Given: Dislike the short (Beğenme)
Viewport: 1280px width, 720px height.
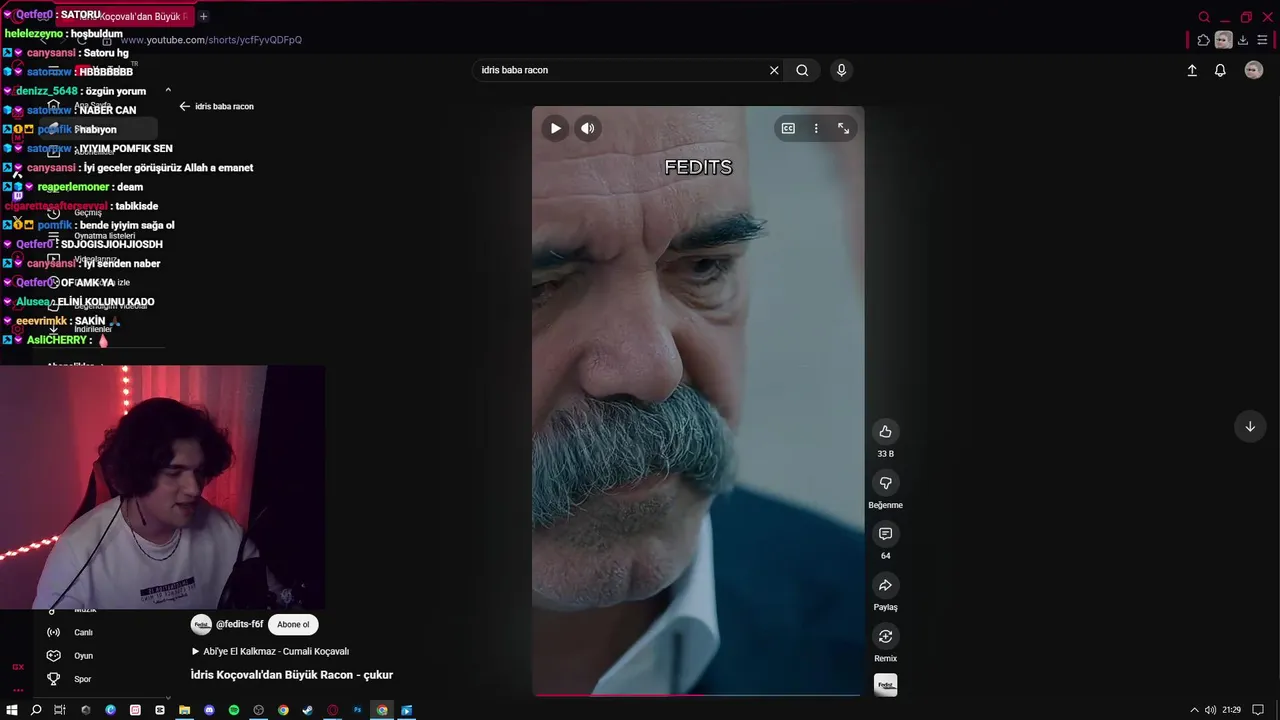Looking at the screenshot, I should click(885, 483).
